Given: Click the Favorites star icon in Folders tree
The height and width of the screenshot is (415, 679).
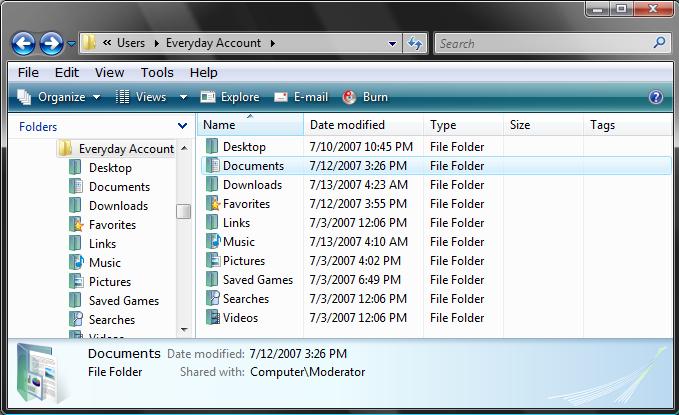Looking at the screenshot, I should (x=76, y=224).
